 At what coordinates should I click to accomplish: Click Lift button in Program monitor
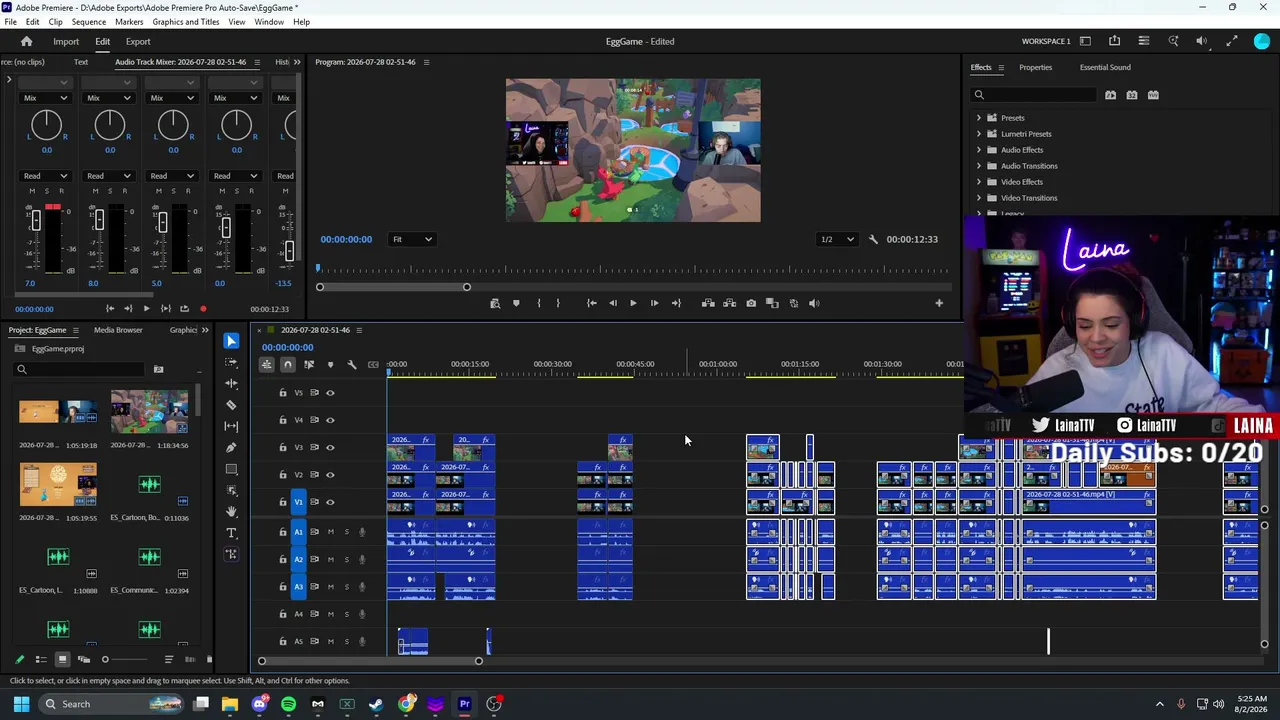coord(708,303)
